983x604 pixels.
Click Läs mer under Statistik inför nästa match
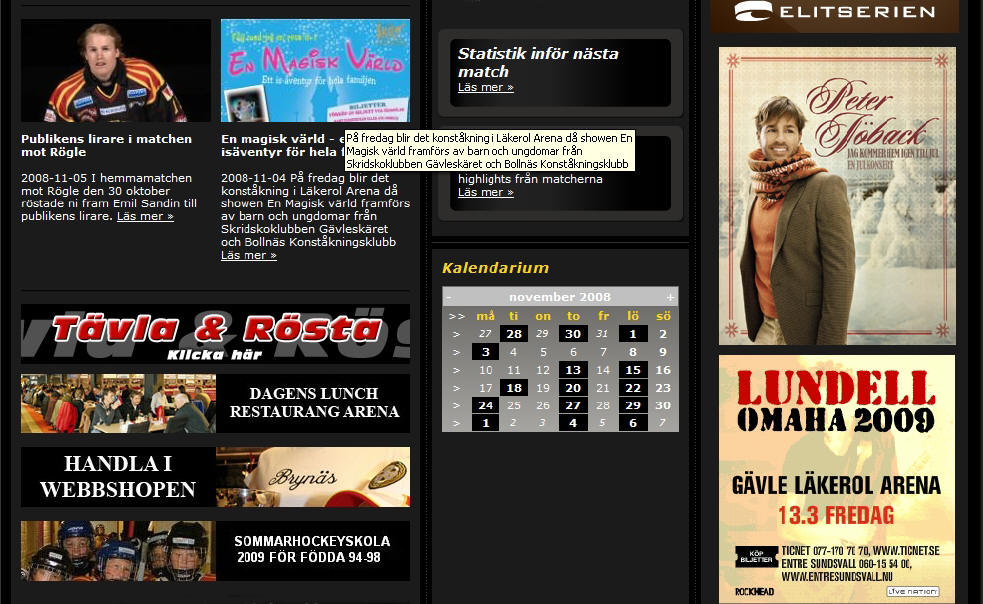486,88
